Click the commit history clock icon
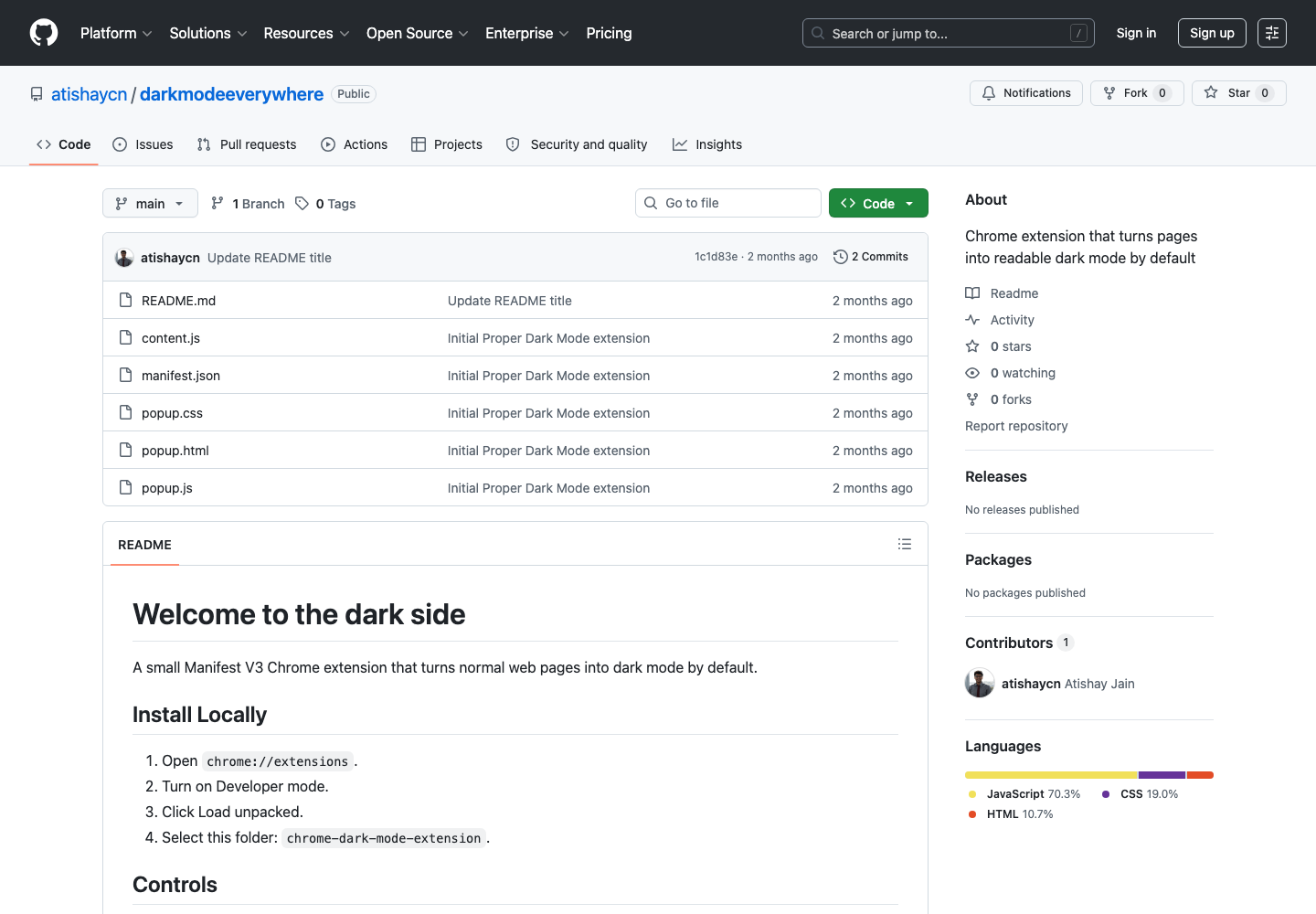The height and width of the screenshot is (914, 1316). point(841,257)
